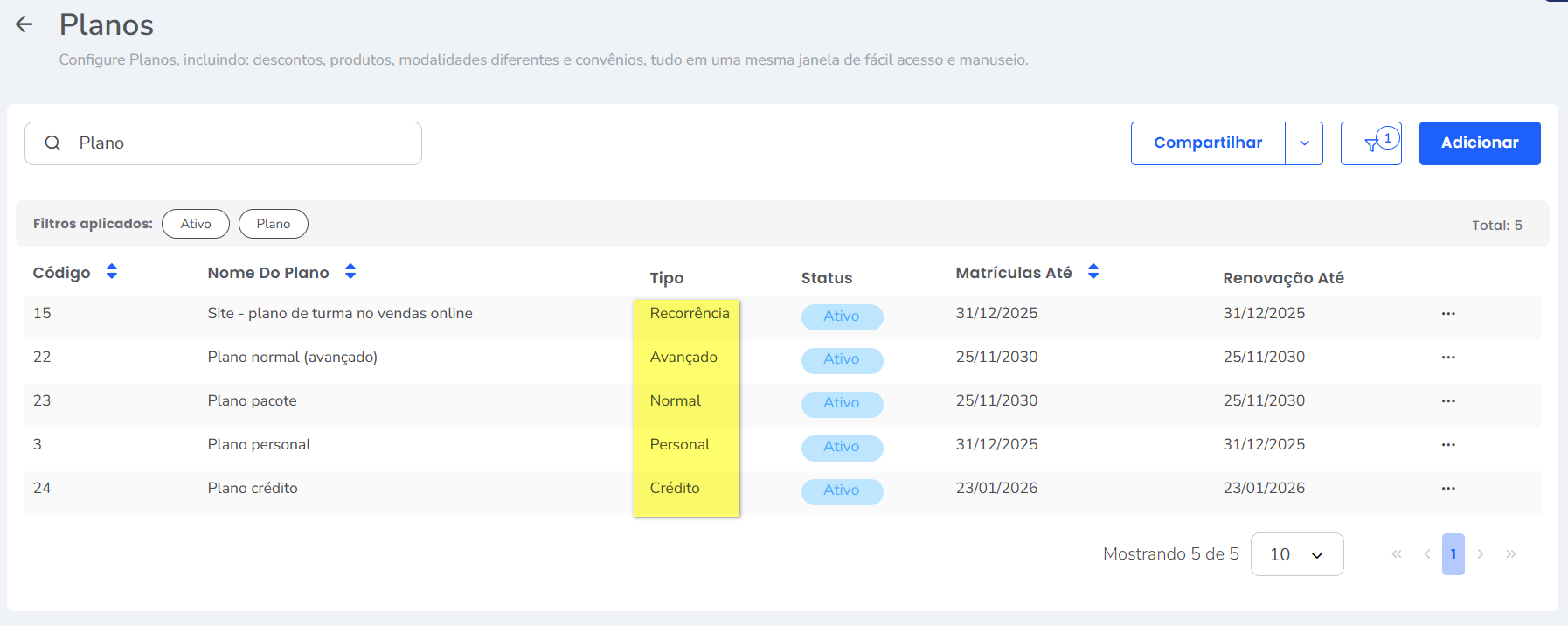The width and height of the screenshot is (1568, 626).
Task: Click the Adicionar button
Action: click(1479, 143)
